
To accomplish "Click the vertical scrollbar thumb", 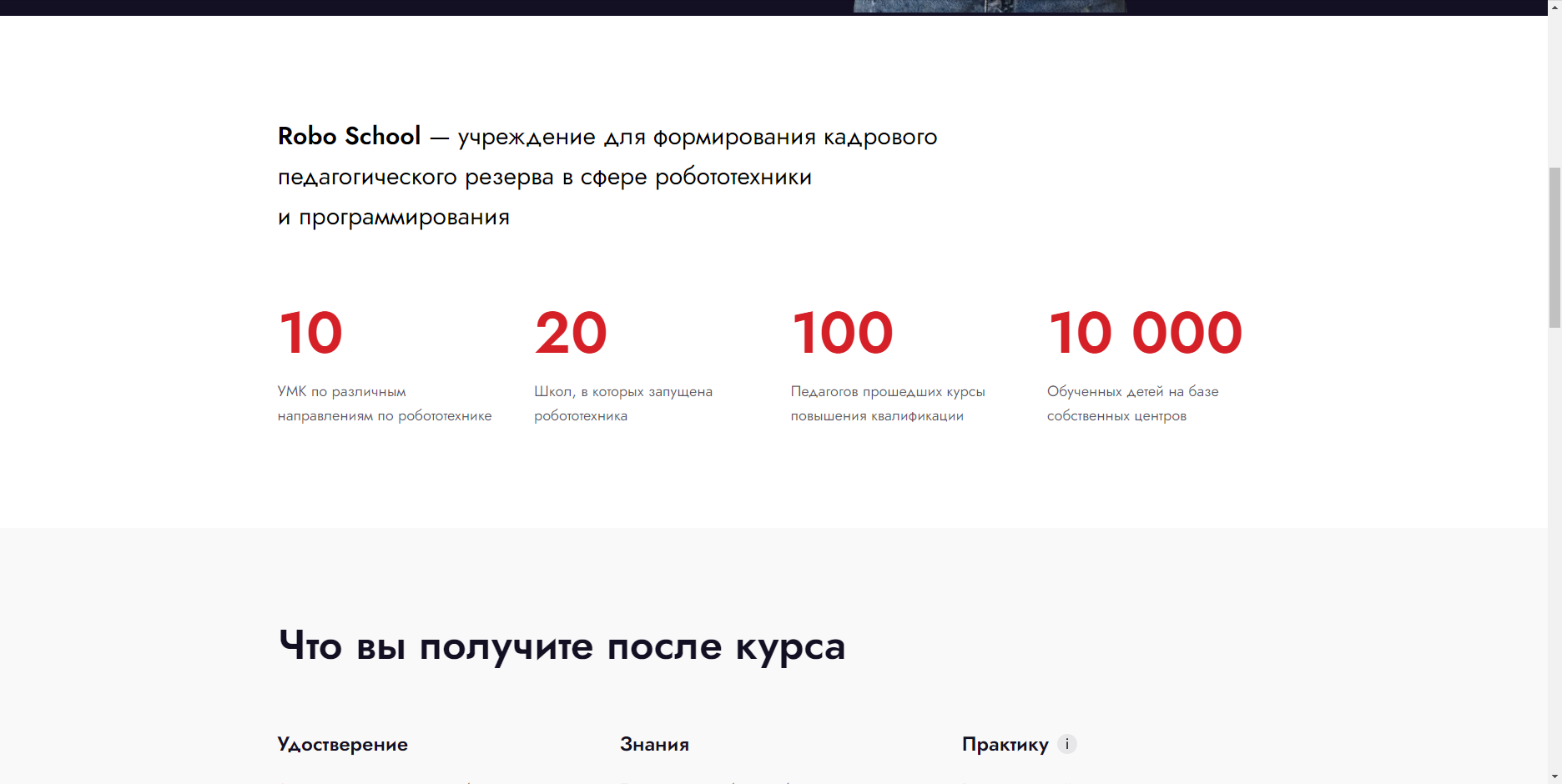I will 1554,247.
